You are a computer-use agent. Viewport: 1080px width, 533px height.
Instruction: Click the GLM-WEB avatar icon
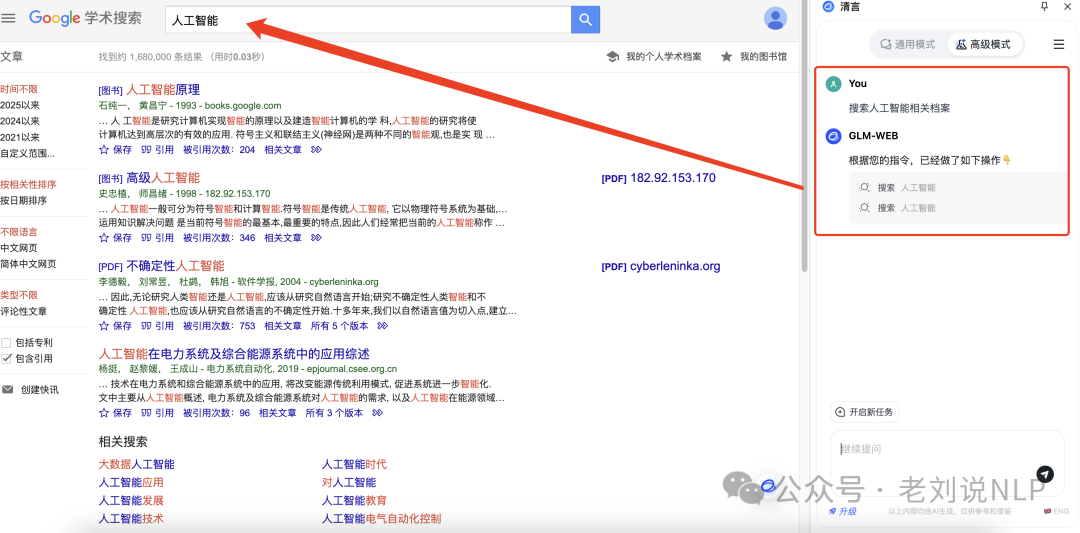click(x=833, y=136)
